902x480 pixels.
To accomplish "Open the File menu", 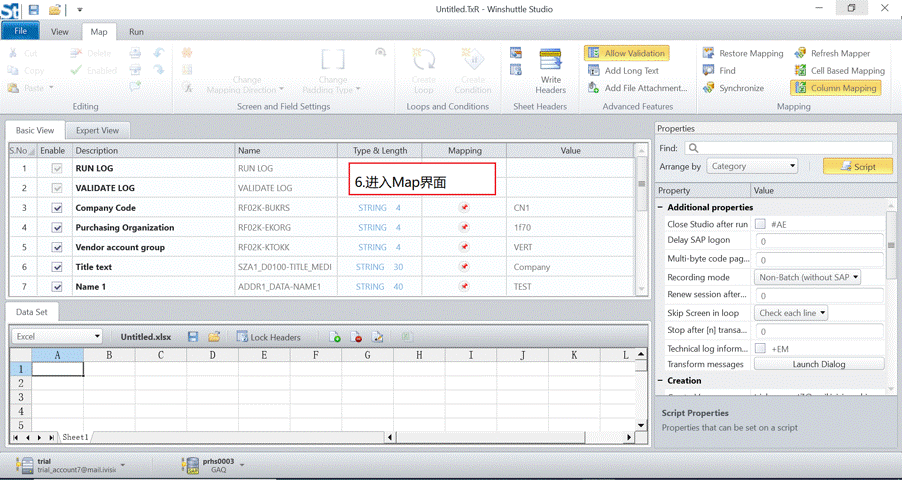I will (20, 31).
